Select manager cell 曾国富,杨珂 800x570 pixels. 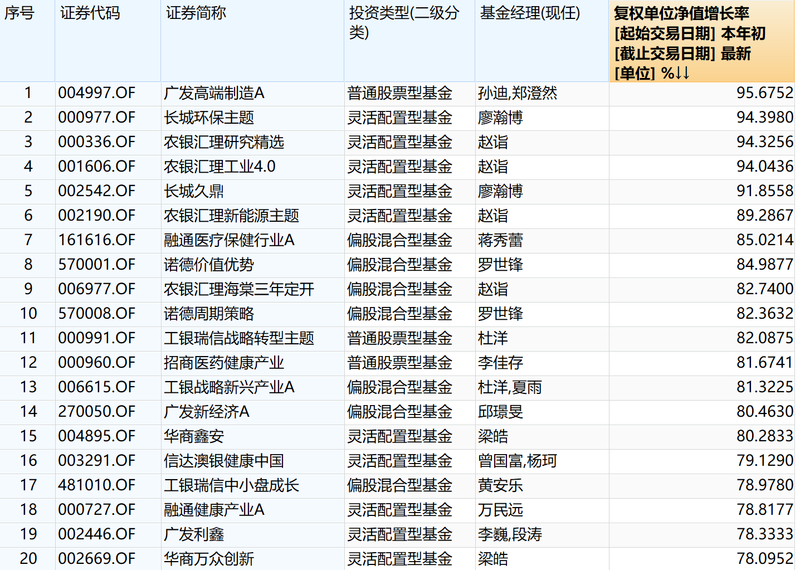pos(517,461)
